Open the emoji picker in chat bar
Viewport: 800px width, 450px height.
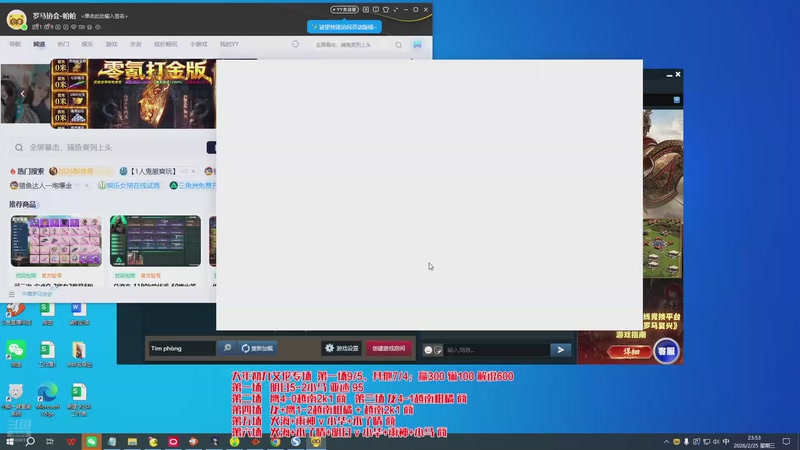428,350
